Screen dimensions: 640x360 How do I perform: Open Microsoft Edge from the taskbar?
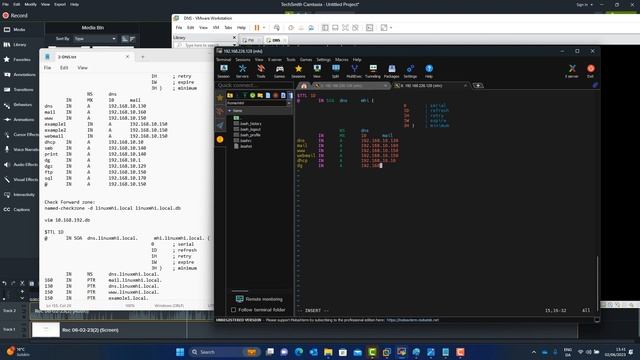[299, 352]
